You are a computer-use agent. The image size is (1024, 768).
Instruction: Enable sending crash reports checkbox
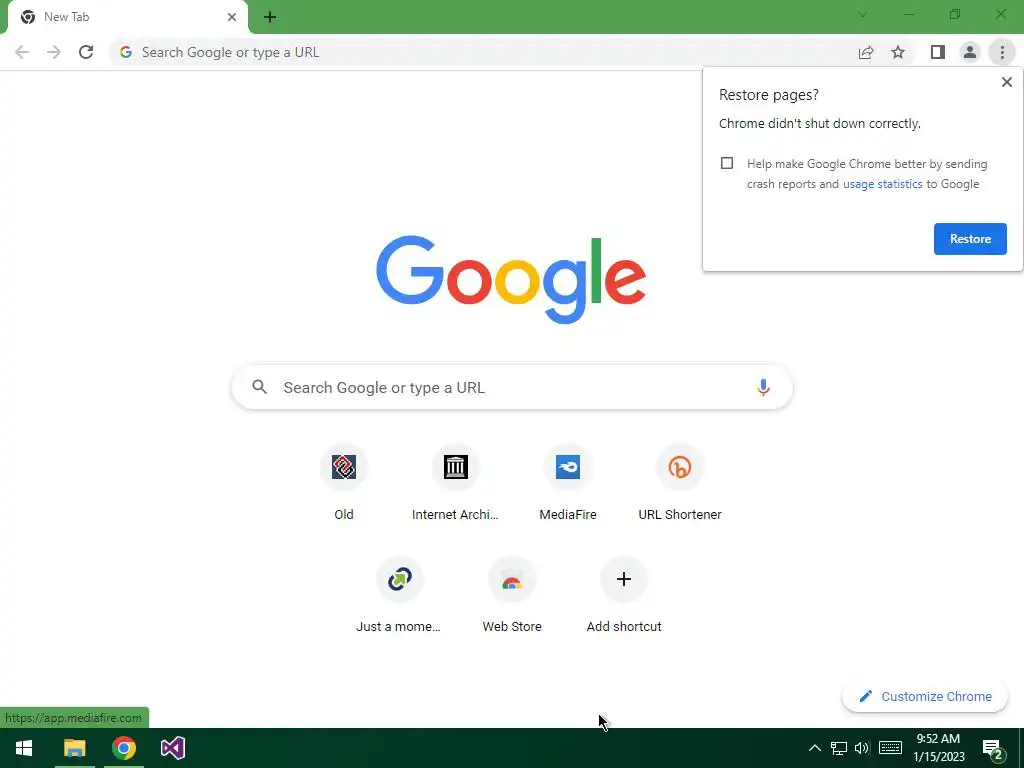coord(727,163)
